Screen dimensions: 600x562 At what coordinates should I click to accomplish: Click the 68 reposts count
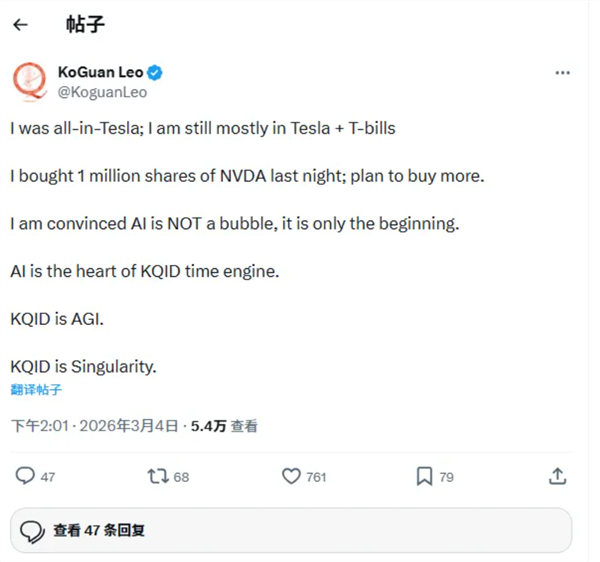[181, 477]
